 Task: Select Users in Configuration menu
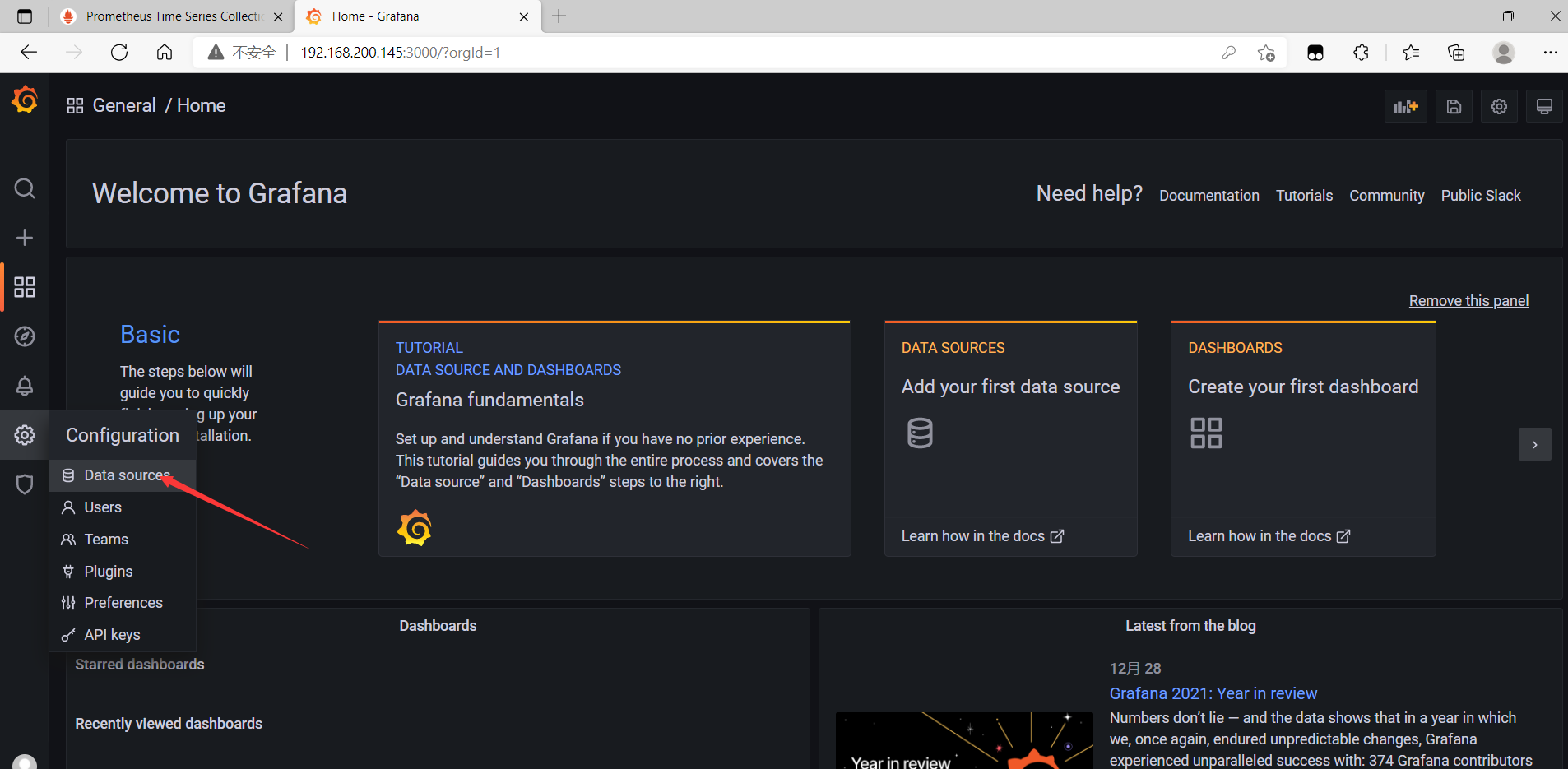pos(123,507)
